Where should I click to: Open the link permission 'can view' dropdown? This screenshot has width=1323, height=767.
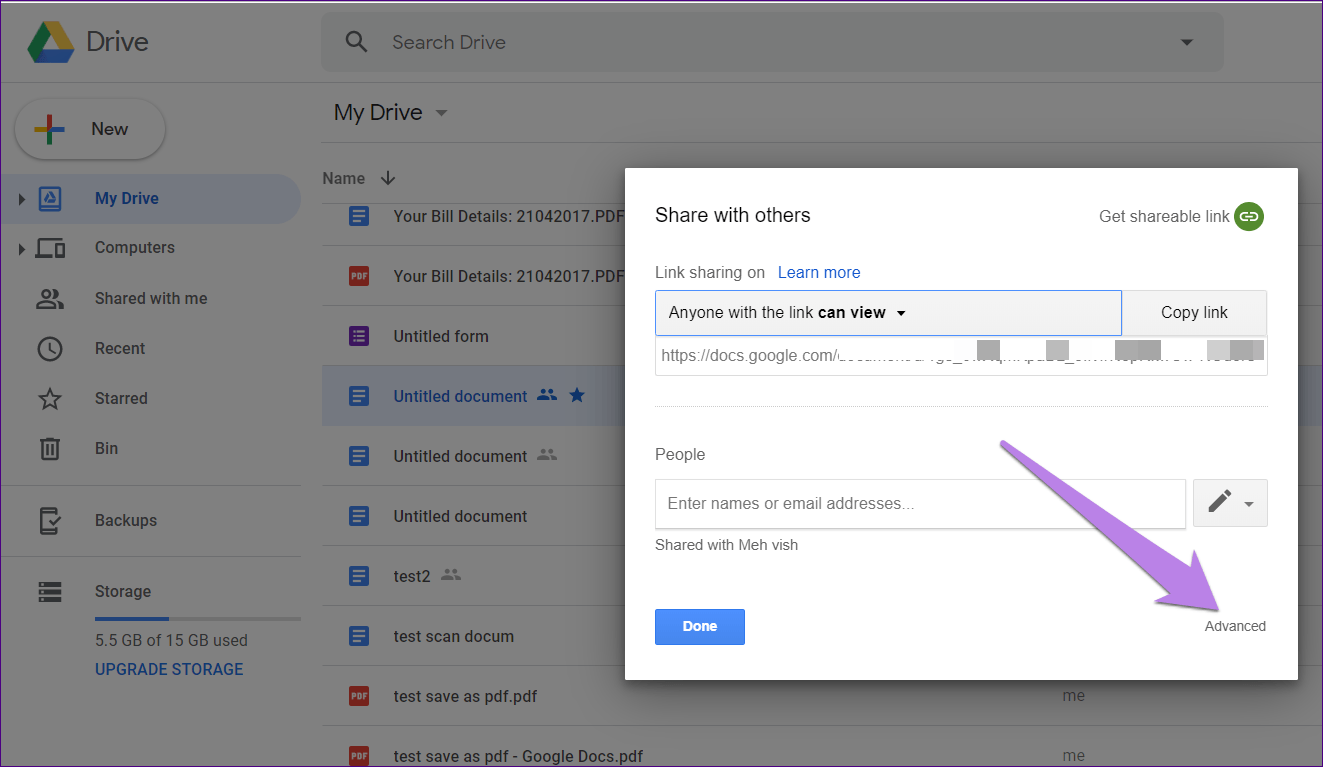(888, 313)
